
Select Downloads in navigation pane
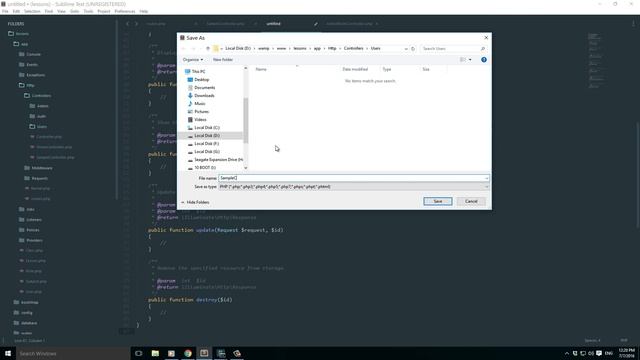[x=204, y=96]
